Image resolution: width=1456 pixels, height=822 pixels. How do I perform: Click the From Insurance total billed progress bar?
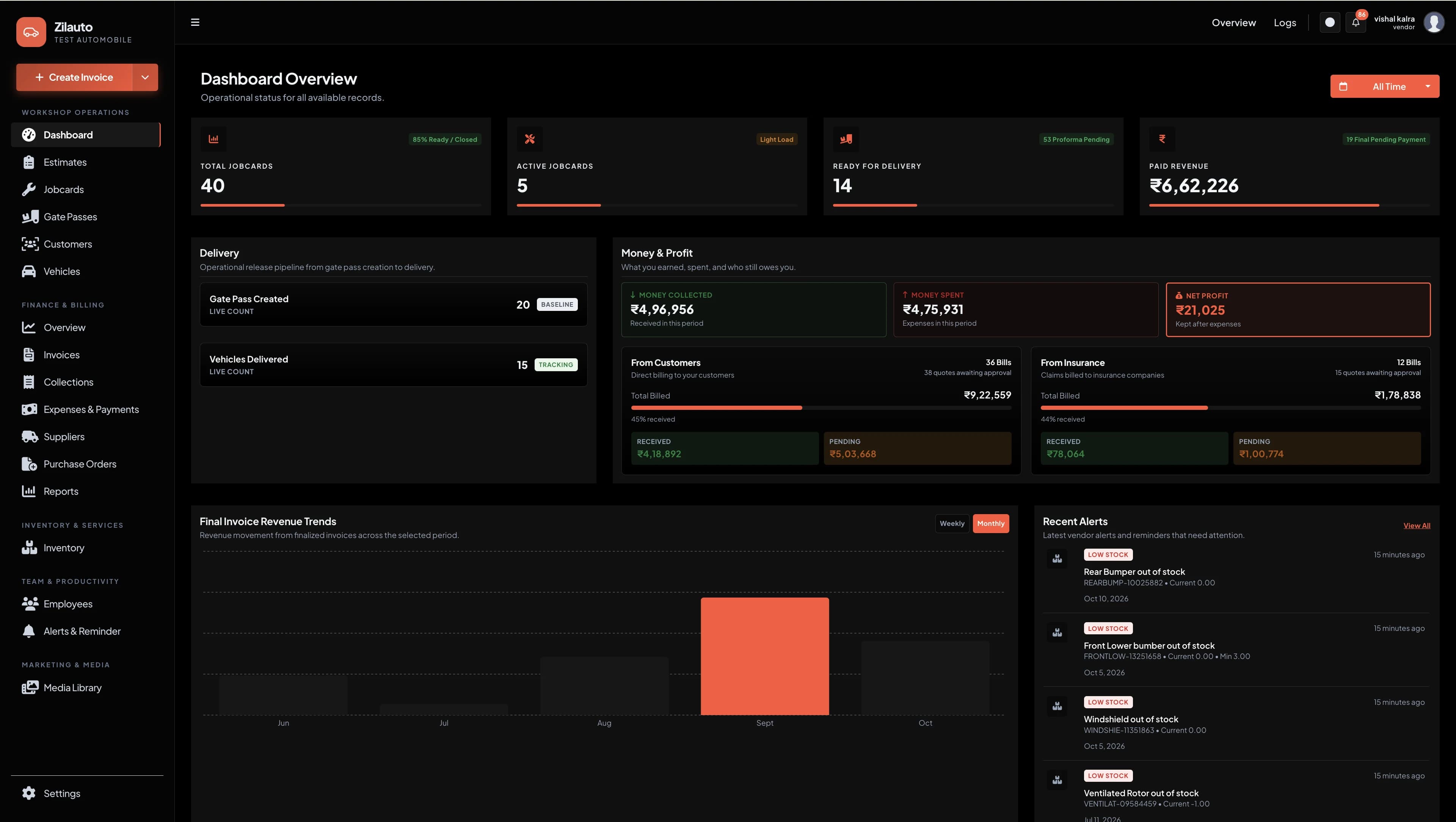(1230, 408)
